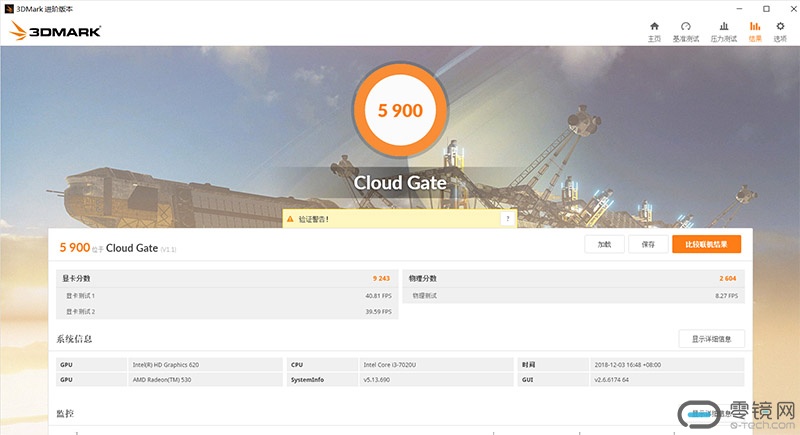
Task: Maximize the 3DMark window
Action: coord(766,9)
